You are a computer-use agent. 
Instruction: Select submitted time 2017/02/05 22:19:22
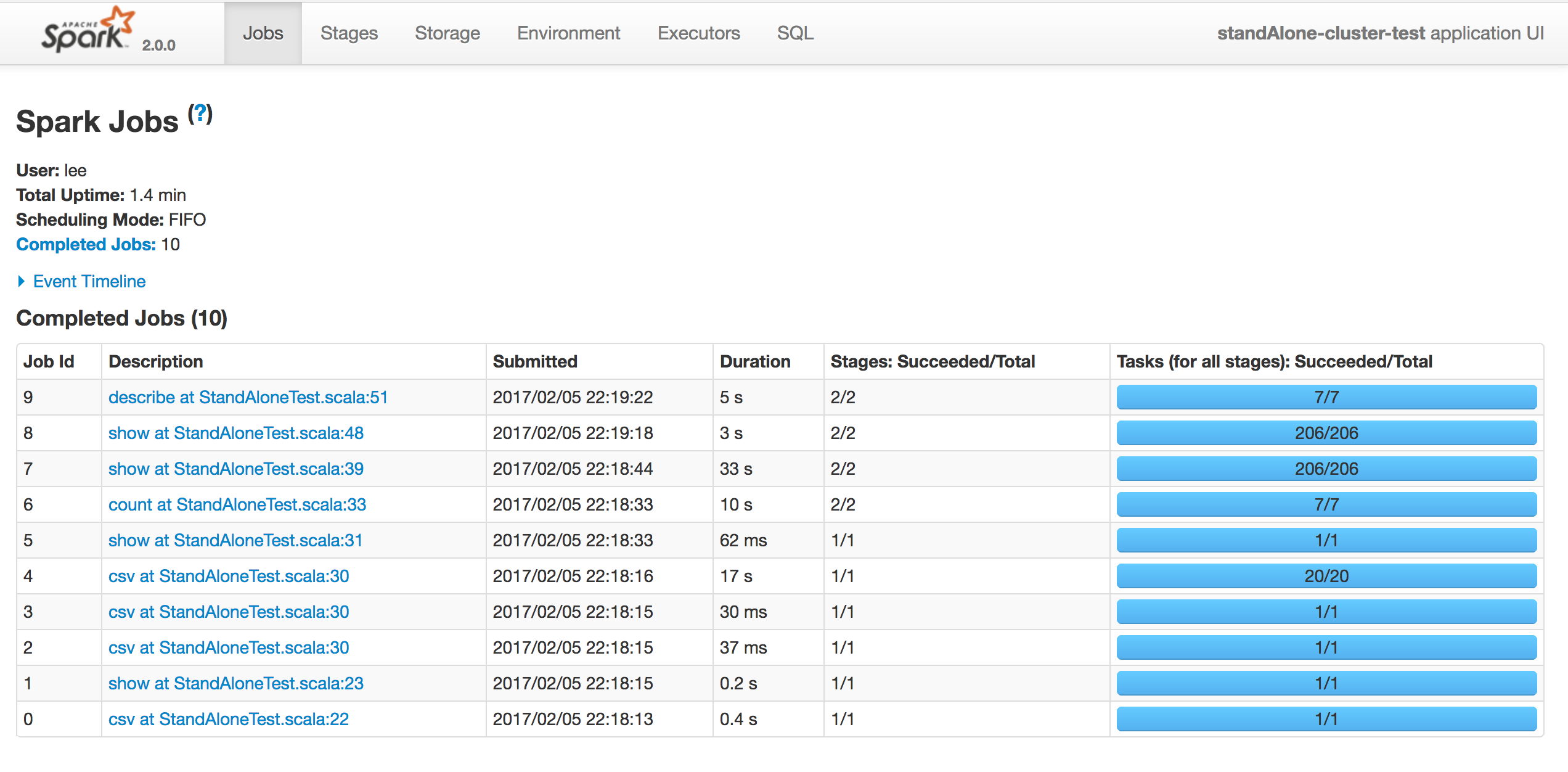573,397
